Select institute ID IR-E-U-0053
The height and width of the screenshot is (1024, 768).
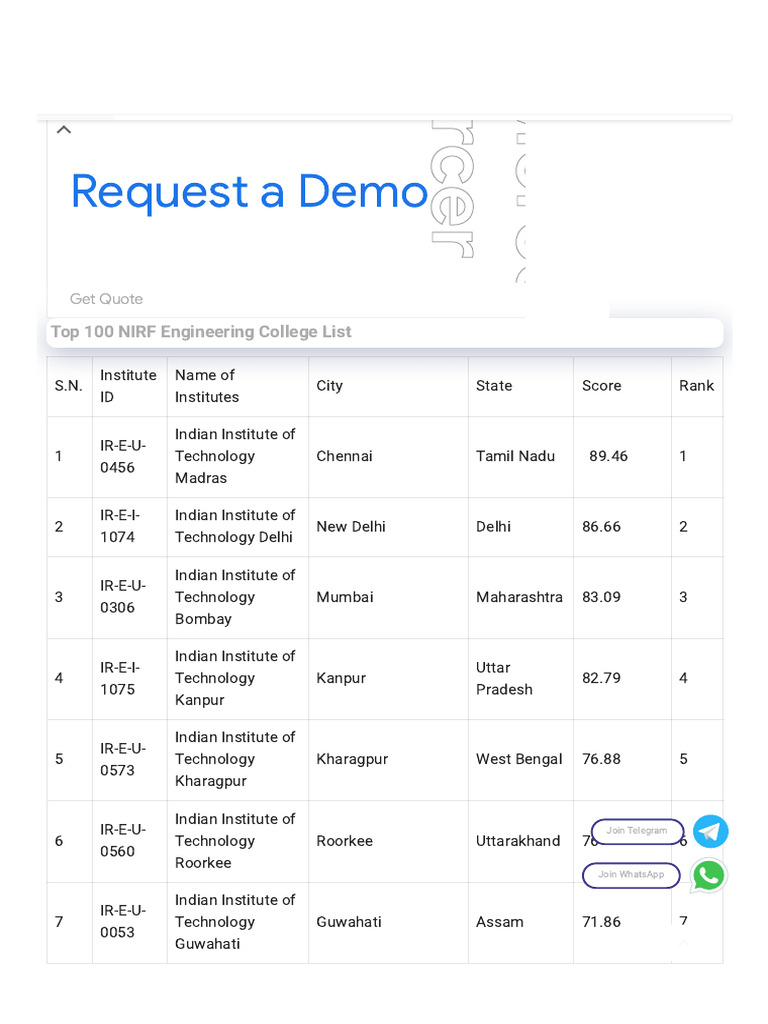(x=123, y=921)
